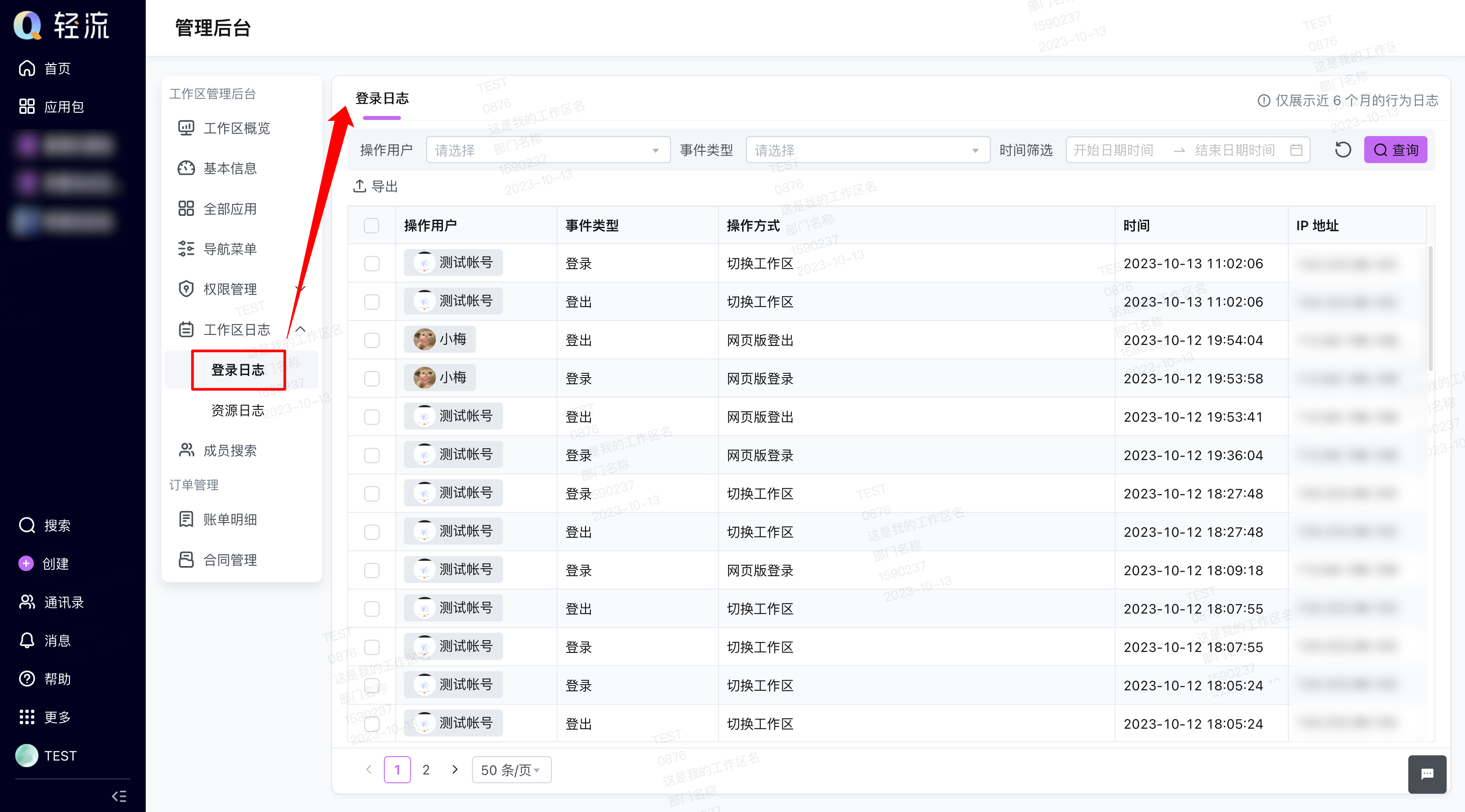The width and height of the screenshot is (1465, 812).
Task: Select page 1
Action: click(x=397, y=770)
